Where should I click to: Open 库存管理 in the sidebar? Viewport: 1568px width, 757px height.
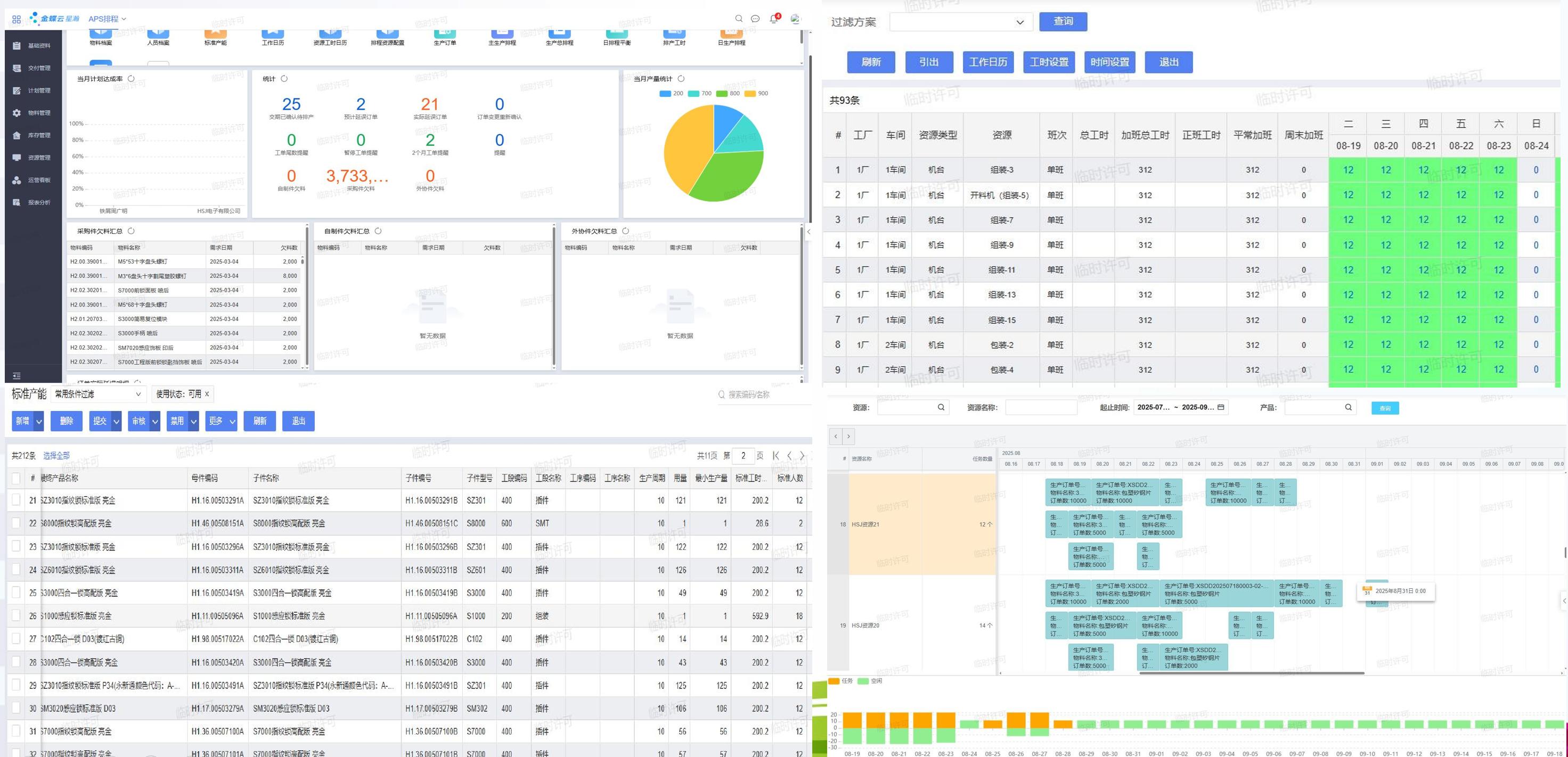click(x=33, y=135)
